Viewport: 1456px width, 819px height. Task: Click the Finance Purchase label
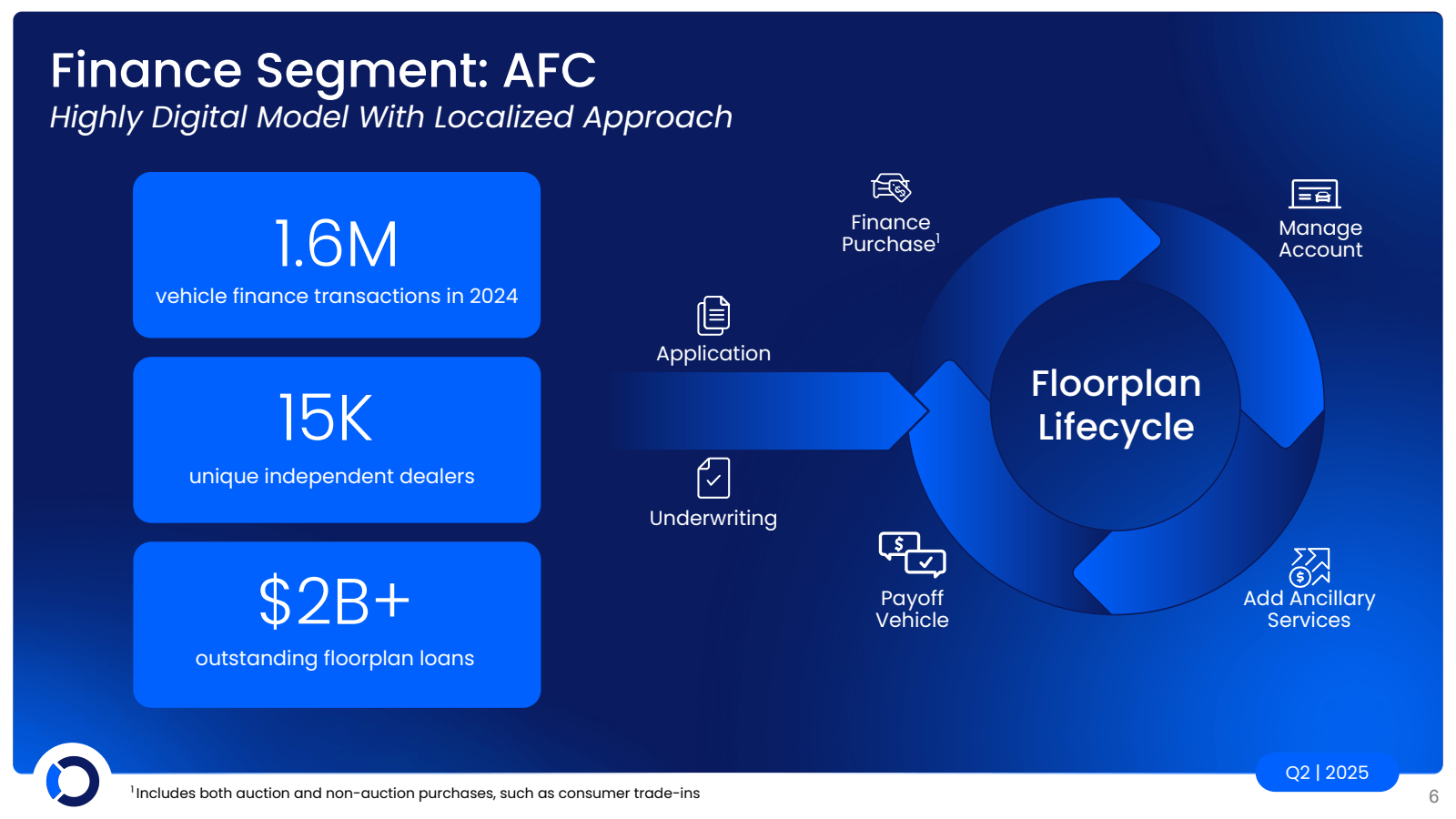point(891,234)
